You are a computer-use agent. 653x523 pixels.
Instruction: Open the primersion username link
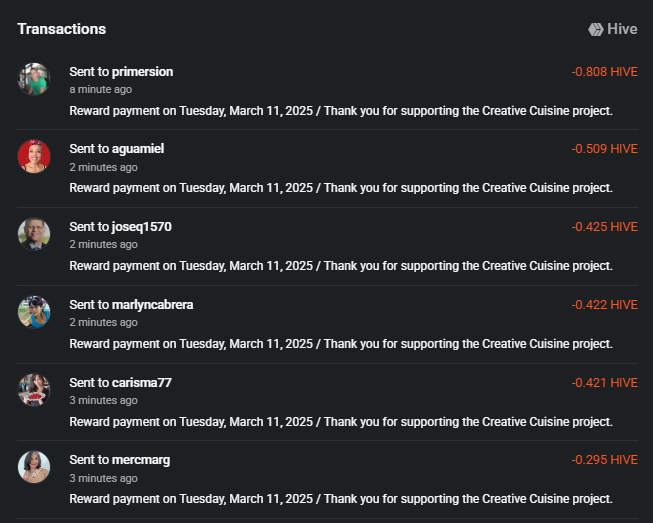[x=142, y=72]
